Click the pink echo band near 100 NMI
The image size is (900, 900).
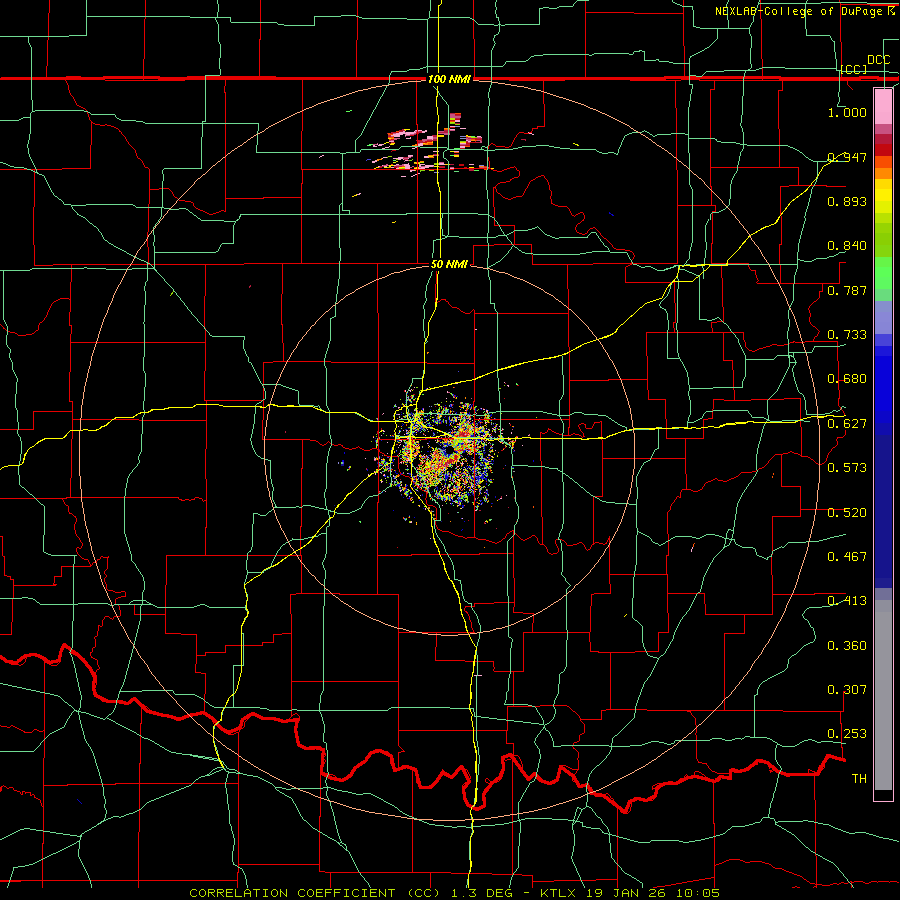428,143
